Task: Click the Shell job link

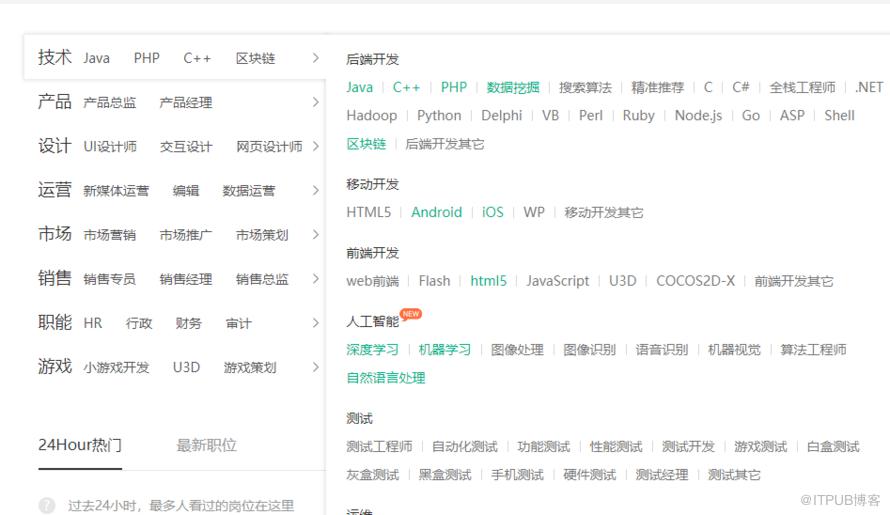Action: (x=839, y=115)
